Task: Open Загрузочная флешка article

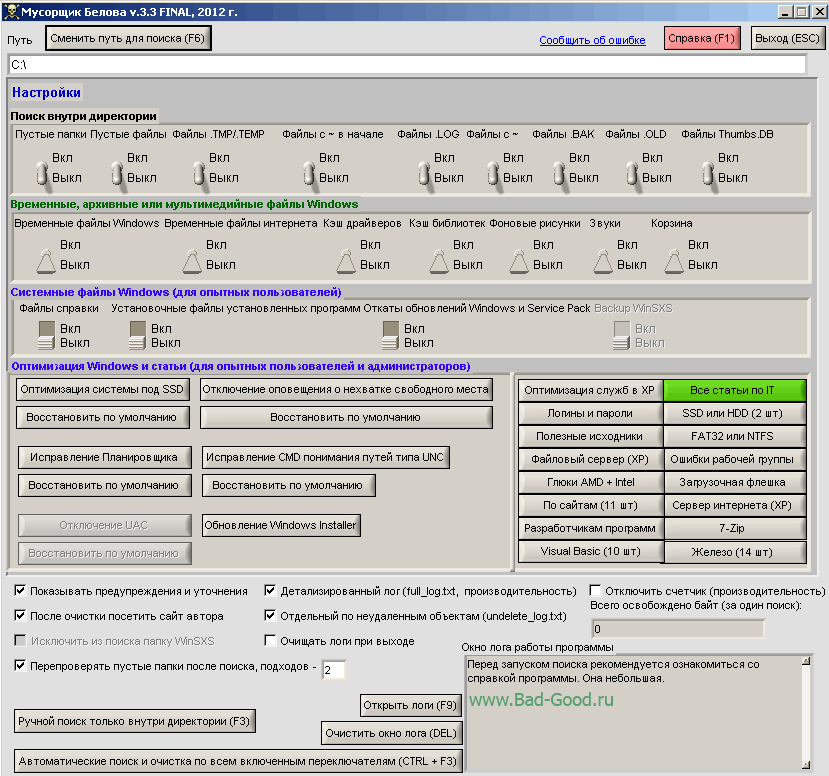Action: [735, 483]
